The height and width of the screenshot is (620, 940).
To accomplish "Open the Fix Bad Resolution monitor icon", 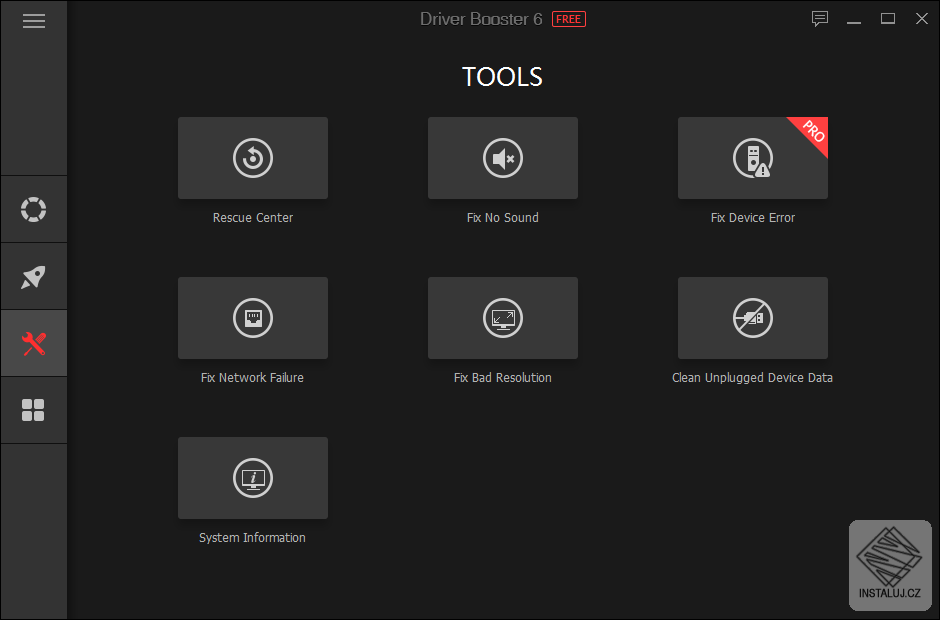I will point(503,318).
